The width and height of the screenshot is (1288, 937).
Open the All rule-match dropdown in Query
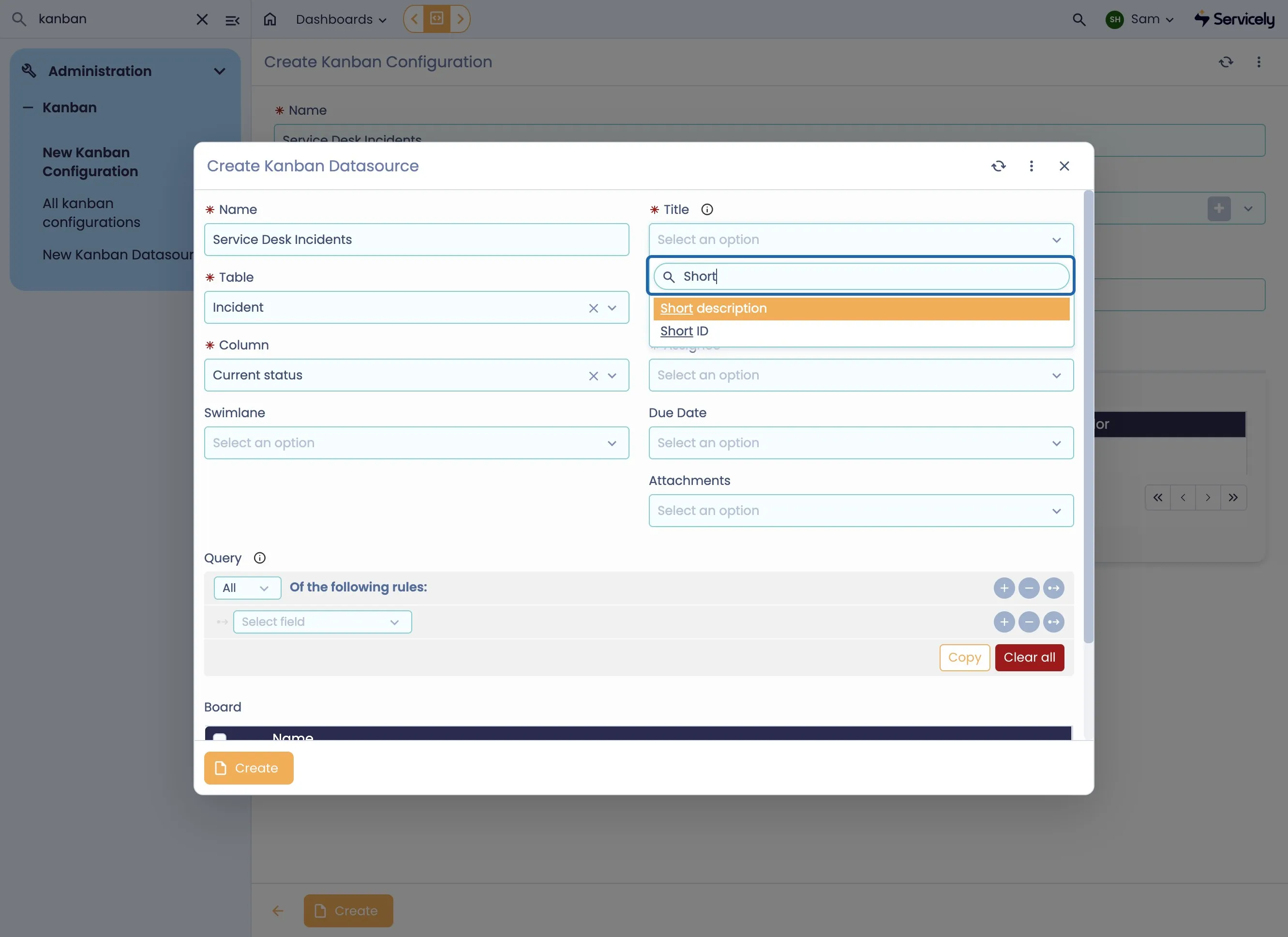point(247,588)
